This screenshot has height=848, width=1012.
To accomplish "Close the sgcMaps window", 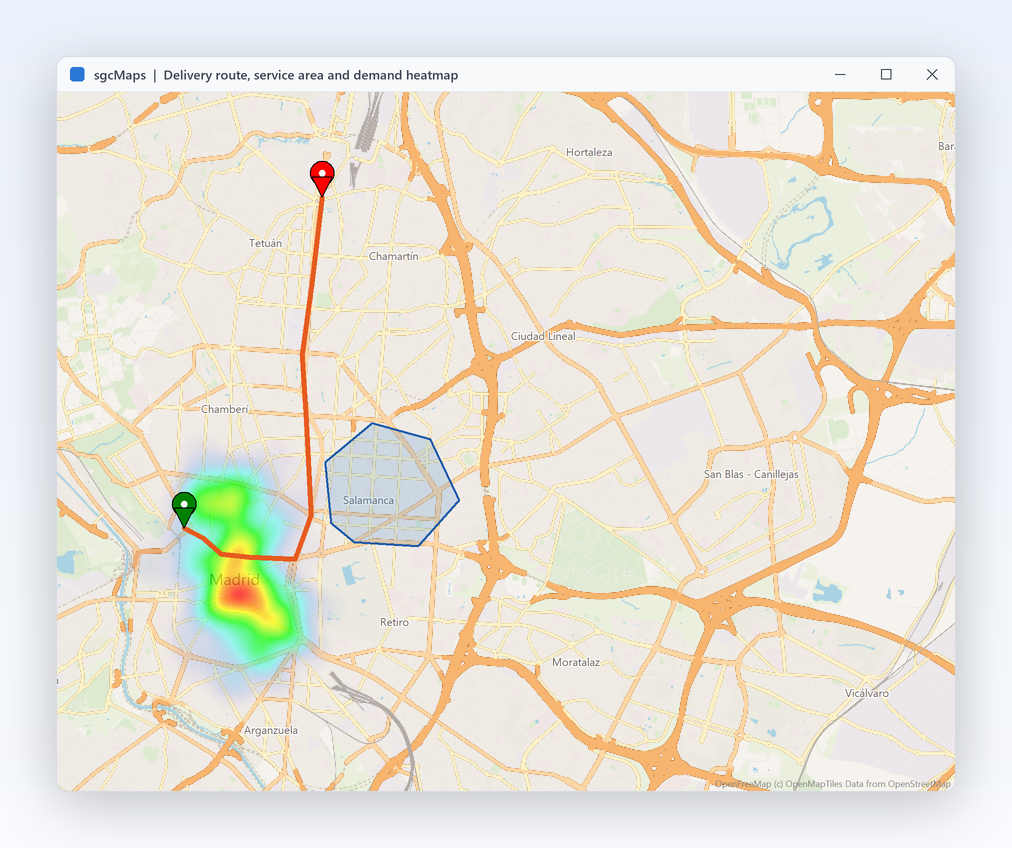I will click(x=932, y=74).
